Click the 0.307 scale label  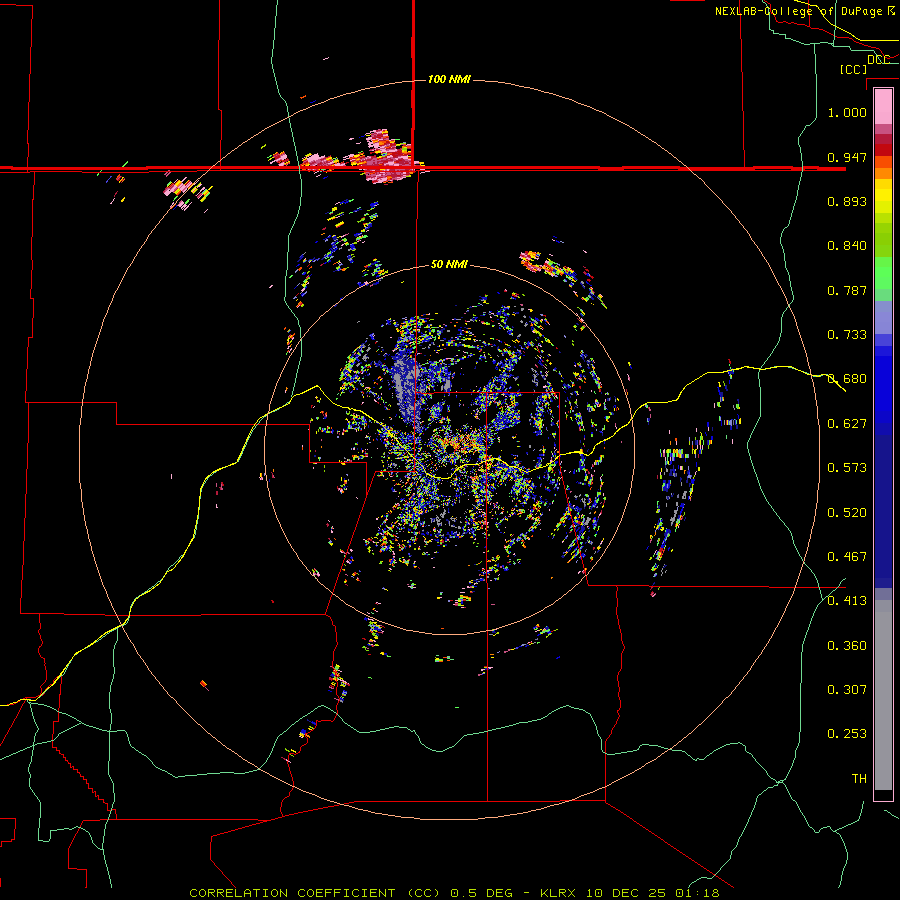click(x=847, y=690)
